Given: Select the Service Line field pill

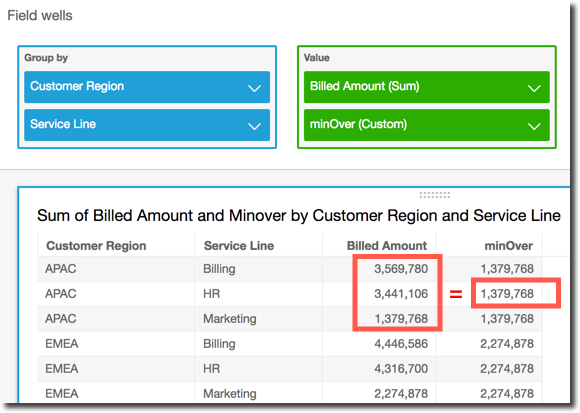Looking at the screenshot, I should pyautogui.click(x=147, y=125).
